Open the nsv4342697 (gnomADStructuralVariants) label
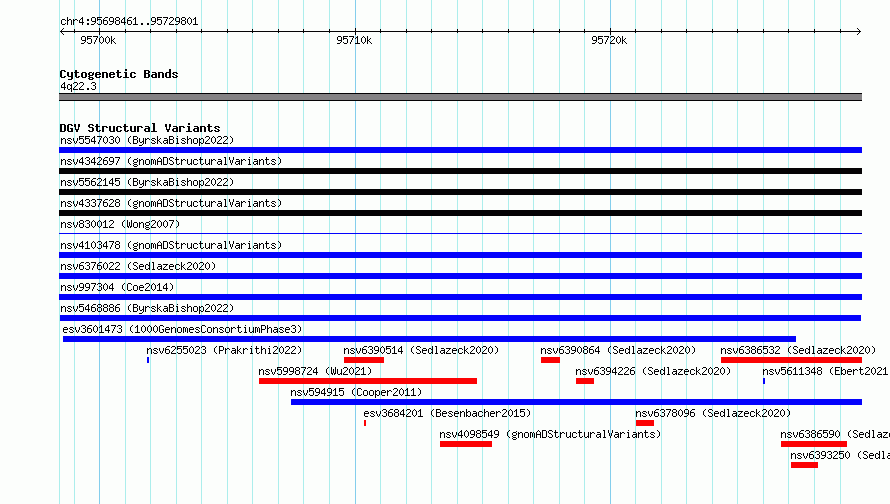Image resolution: width=890 pixels, height=504 pixels. (171, 161)
